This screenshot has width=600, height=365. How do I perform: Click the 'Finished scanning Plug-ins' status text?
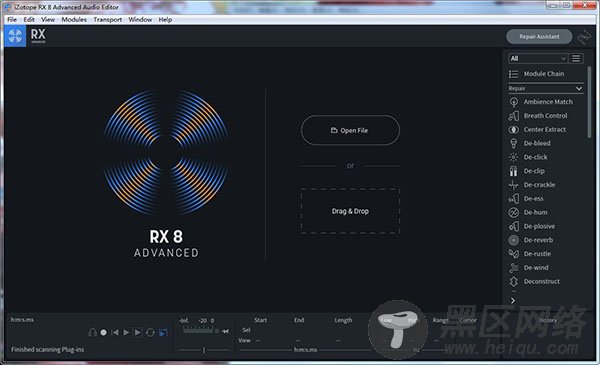point(47,349)
